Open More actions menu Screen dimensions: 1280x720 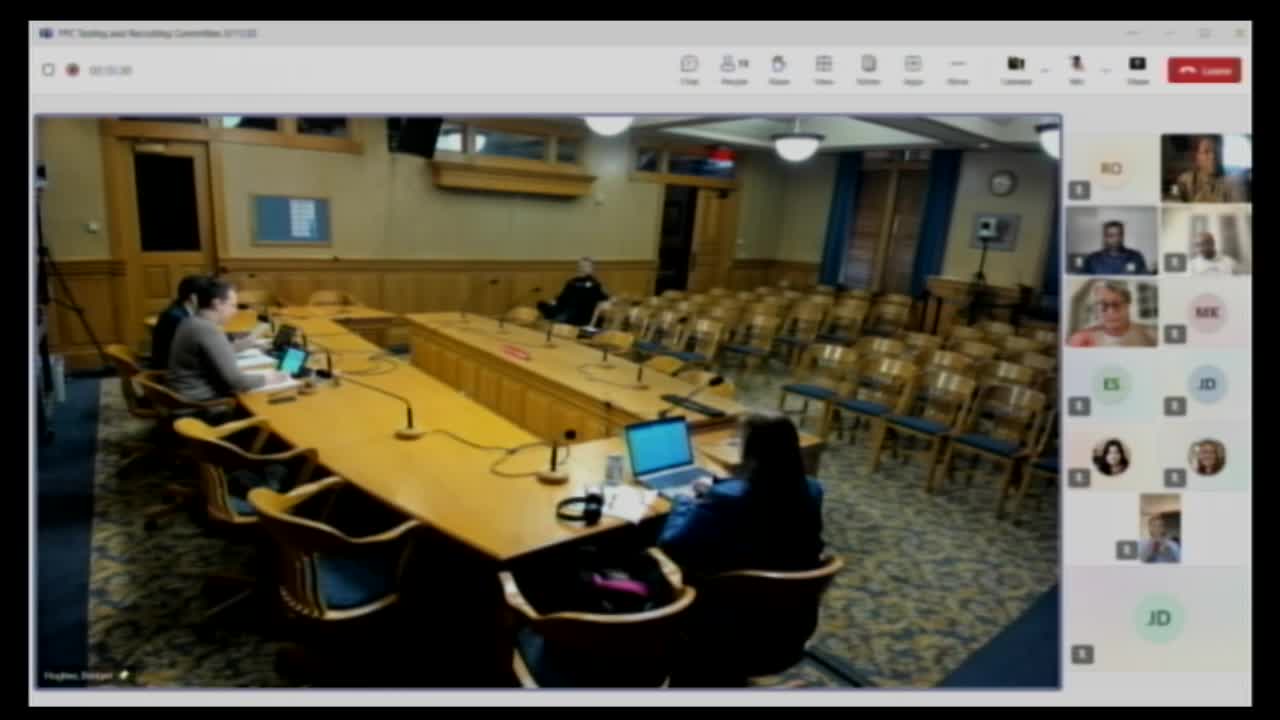[x=958, y=69]
